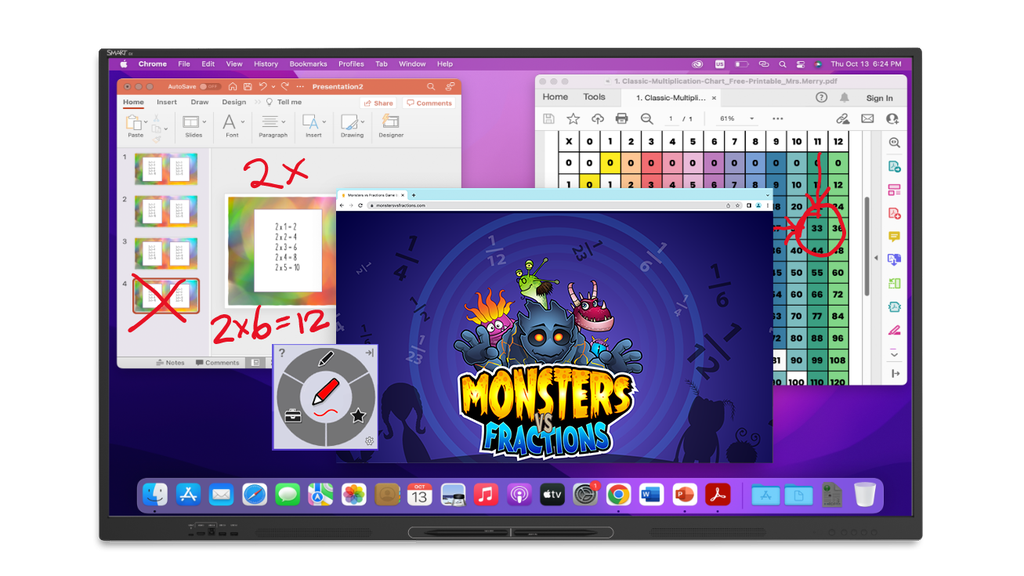Viewport: 1024px width, 576px height.
Task: Open the Bookmarks menu in menu bar
Action: [308, 64]
